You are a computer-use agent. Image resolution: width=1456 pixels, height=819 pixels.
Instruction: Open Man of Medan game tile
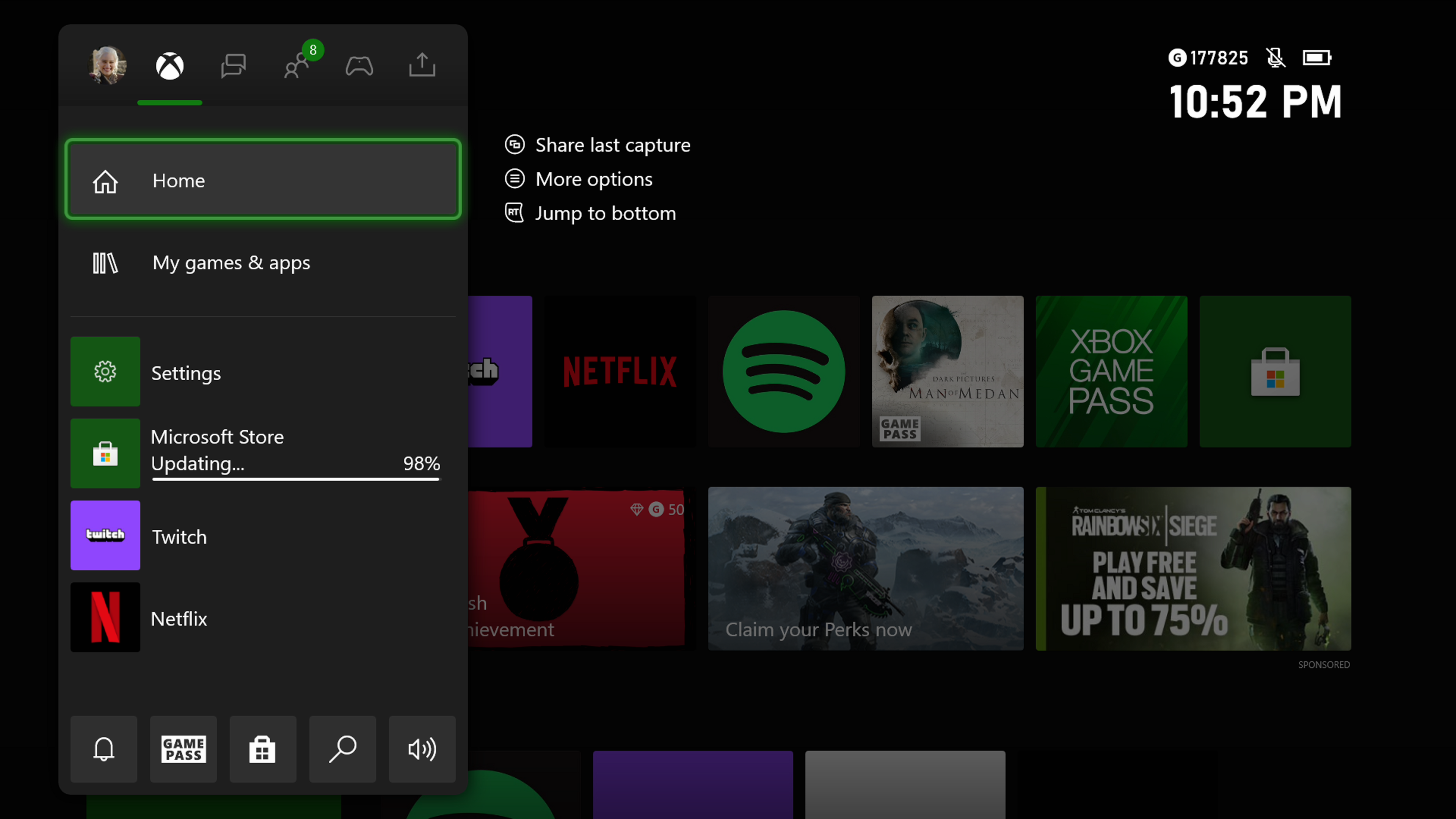click(x=948, y=371)
